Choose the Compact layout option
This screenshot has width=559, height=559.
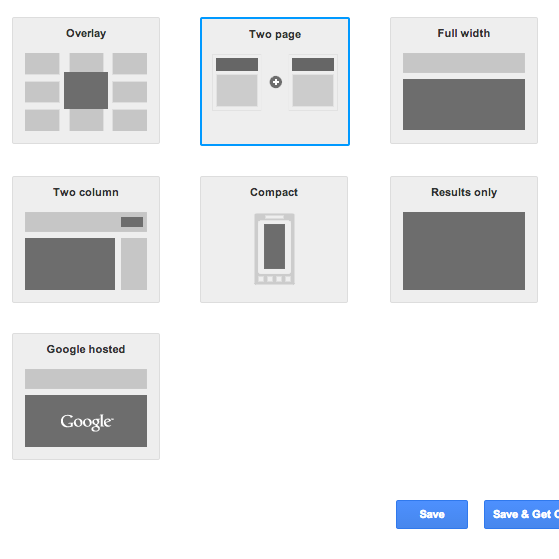click(274, 240)
